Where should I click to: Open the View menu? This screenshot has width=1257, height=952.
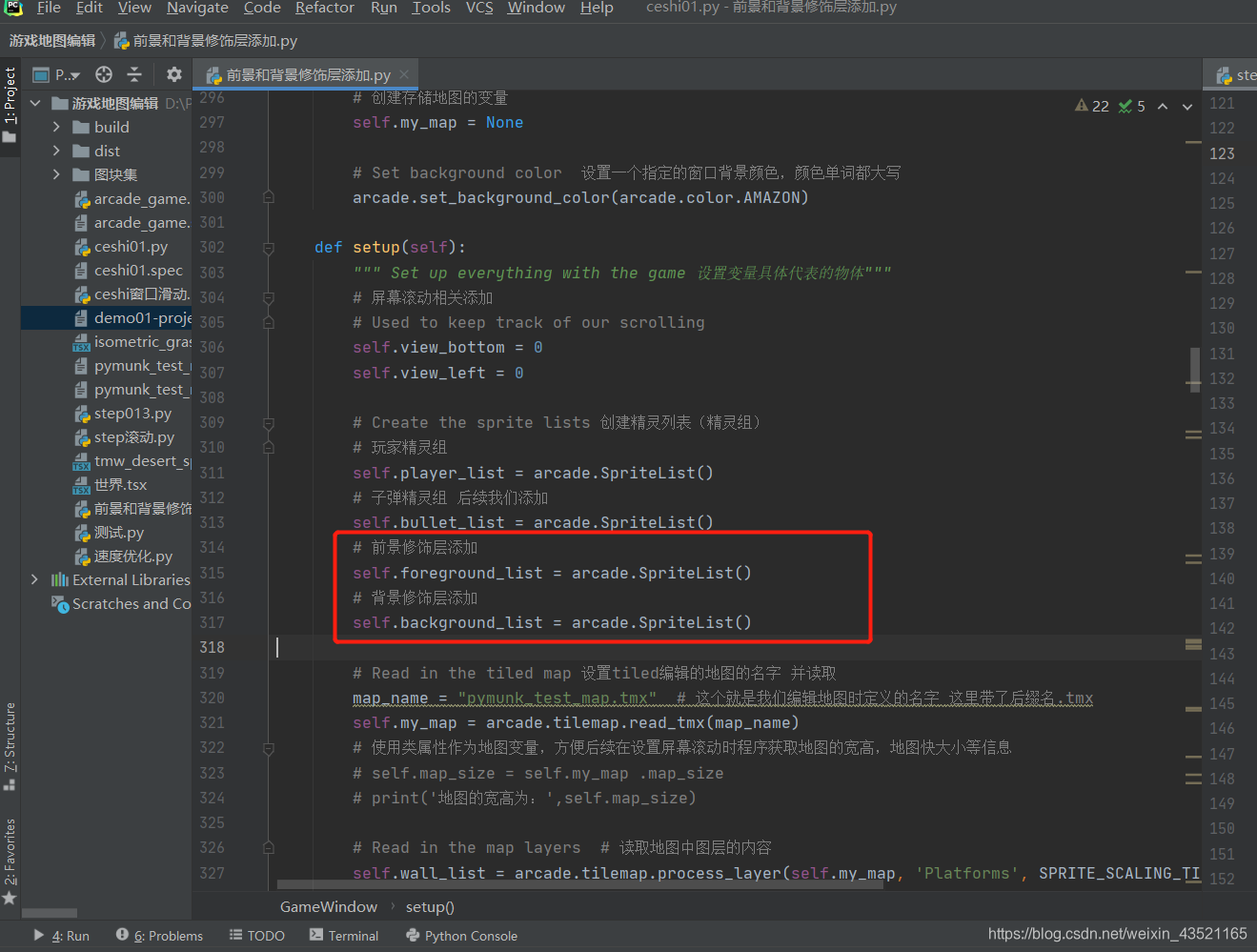point(134,8)
